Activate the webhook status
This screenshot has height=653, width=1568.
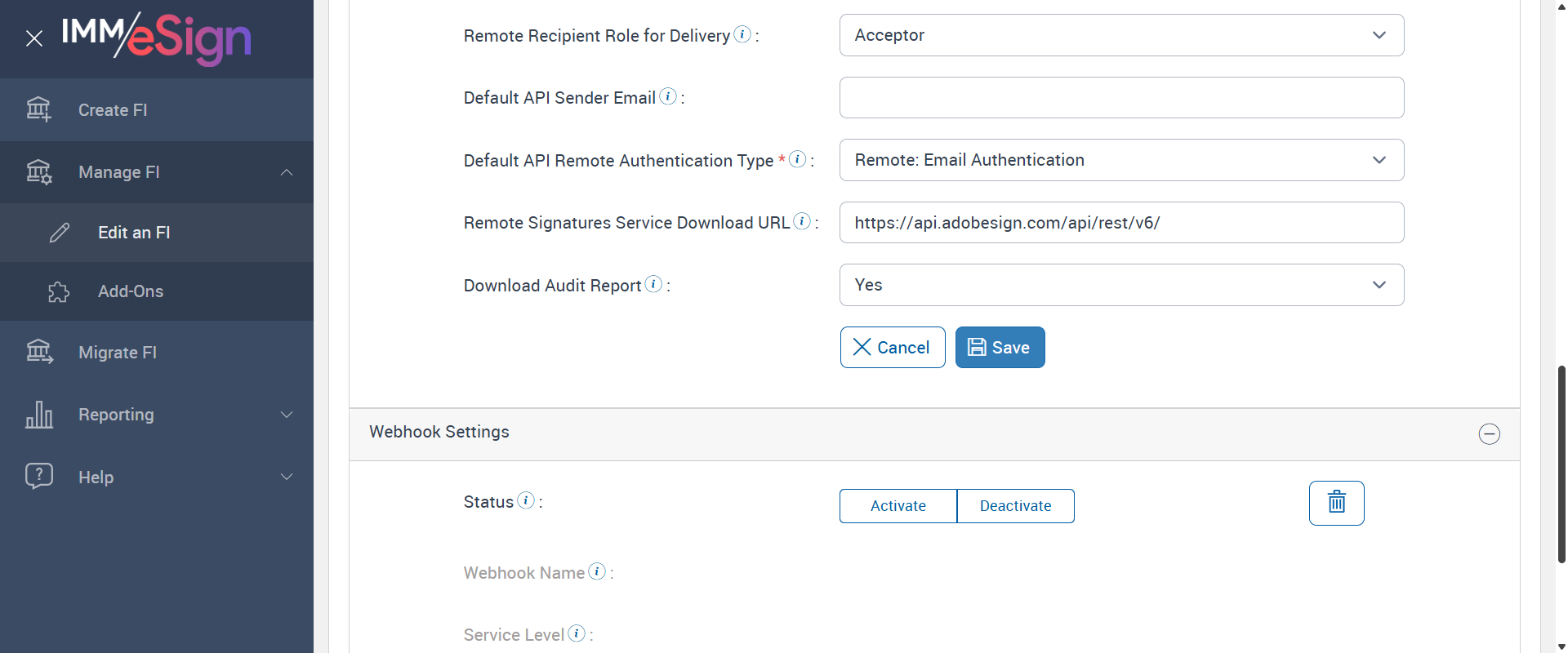click(x=898, y=506)
